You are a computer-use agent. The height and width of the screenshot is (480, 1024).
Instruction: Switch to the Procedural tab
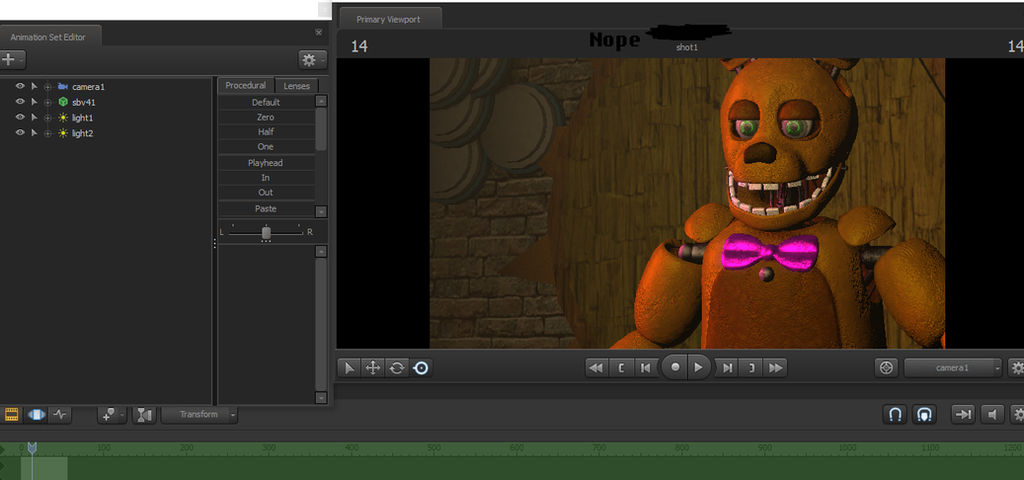pos(246,86)
